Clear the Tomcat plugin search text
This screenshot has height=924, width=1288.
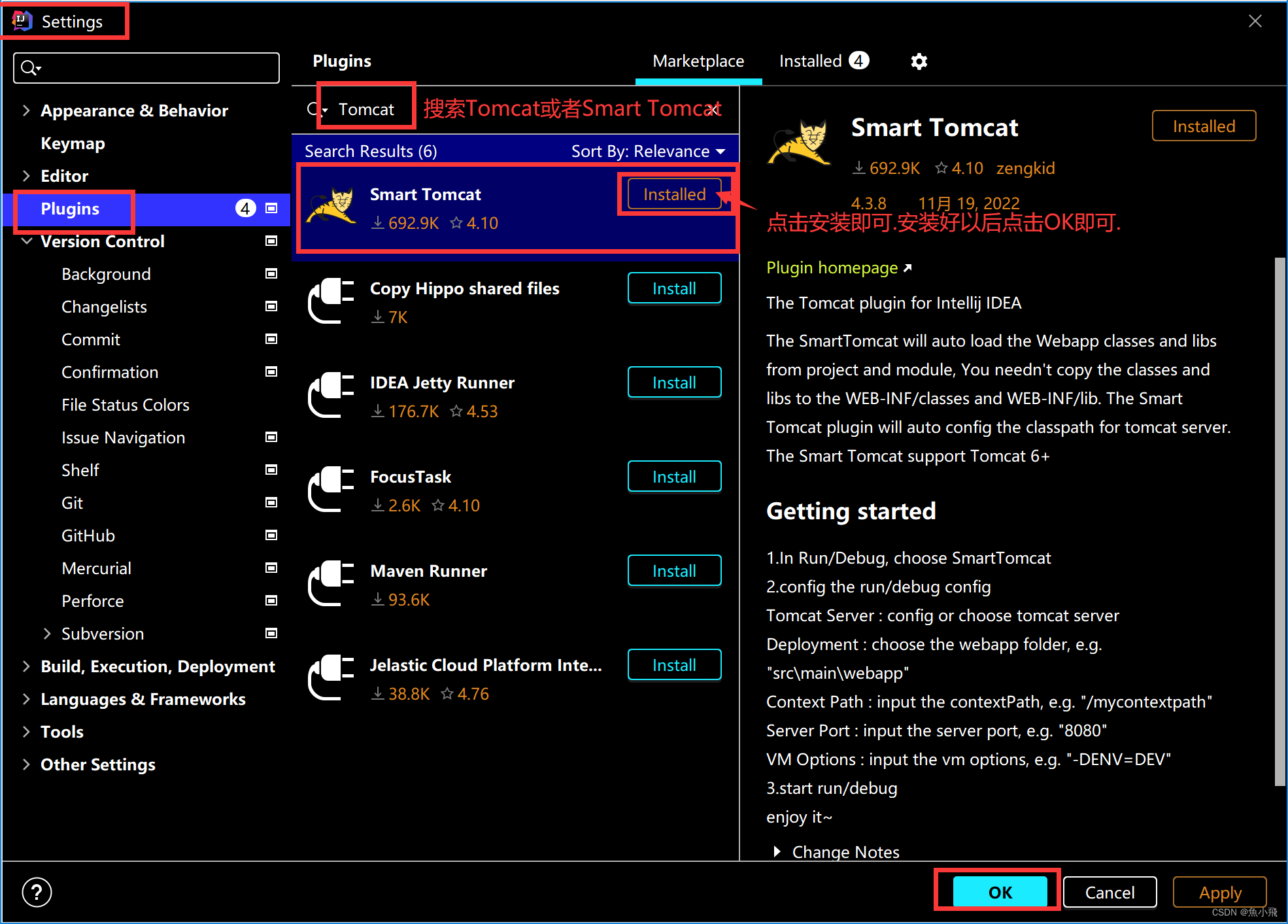point(714,109)
